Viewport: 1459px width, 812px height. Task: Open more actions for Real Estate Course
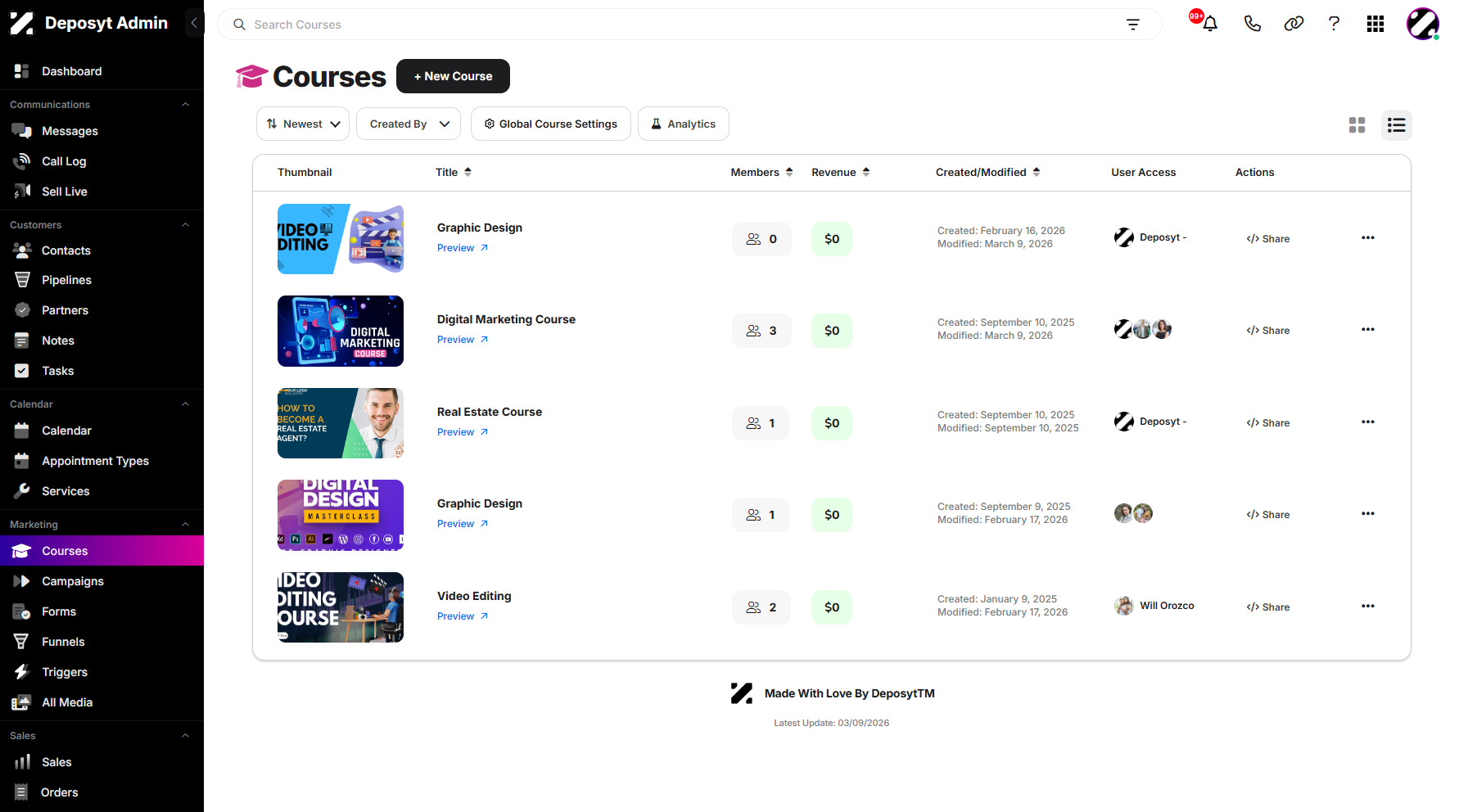(x=1367, y=422)
